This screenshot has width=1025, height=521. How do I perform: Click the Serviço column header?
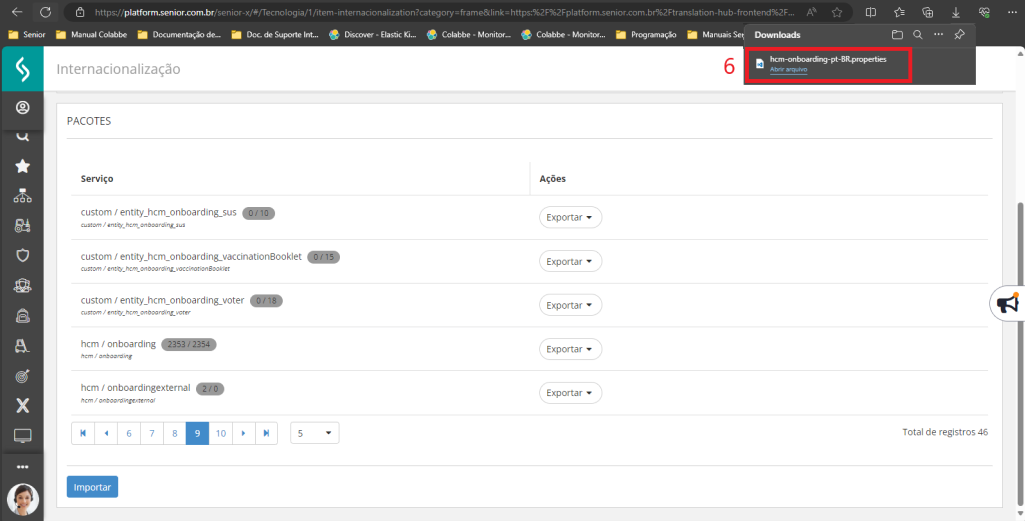coord(97,178)
